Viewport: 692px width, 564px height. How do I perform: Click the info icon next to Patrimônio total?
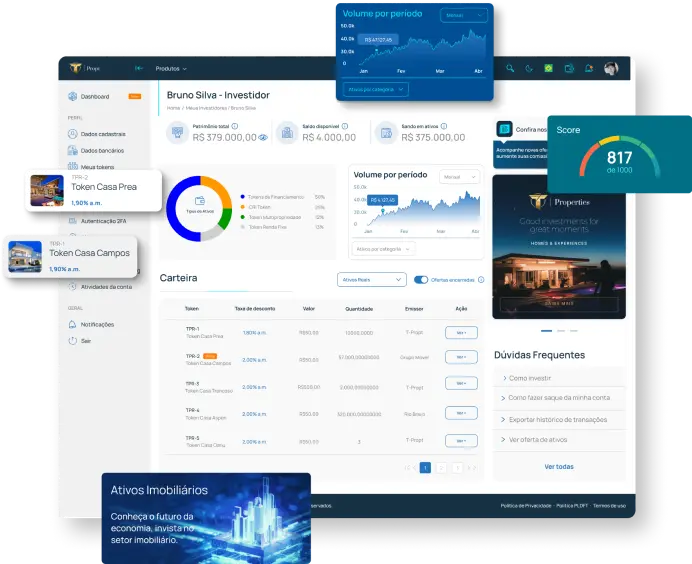(x=237, y=126)
